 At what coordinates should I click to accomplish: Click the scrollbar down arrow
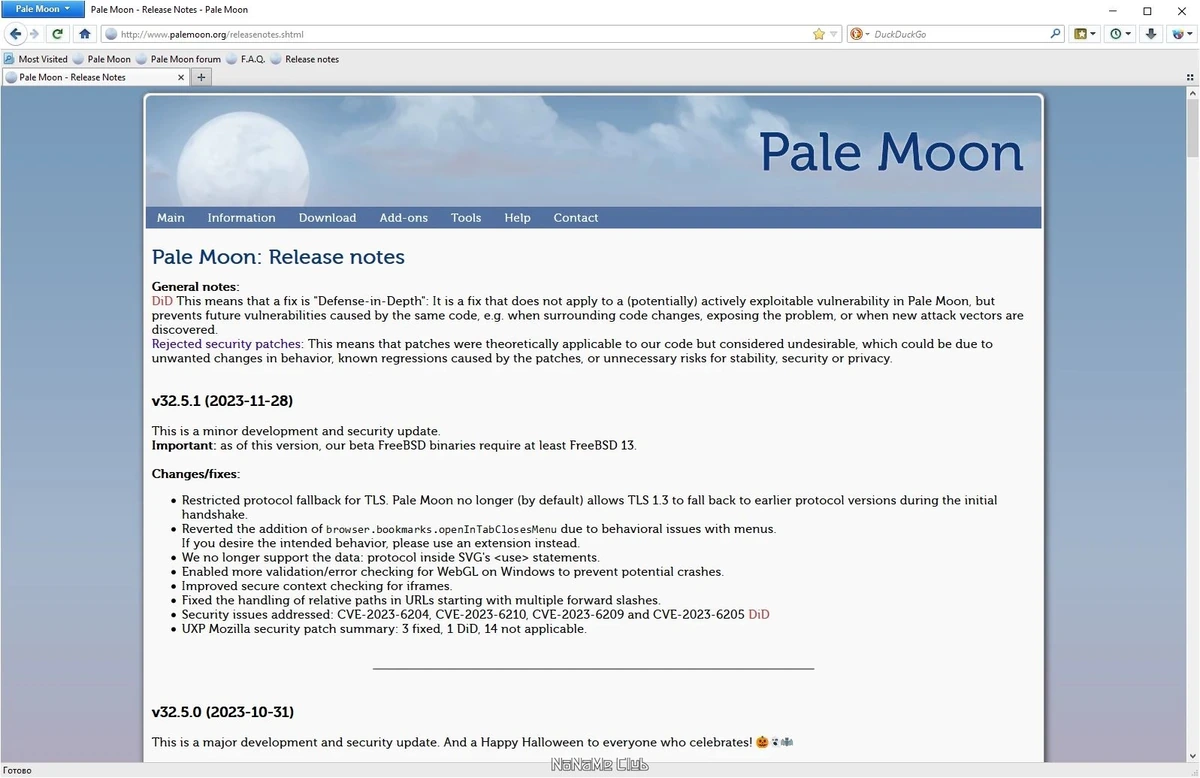tap(1192, 757)
